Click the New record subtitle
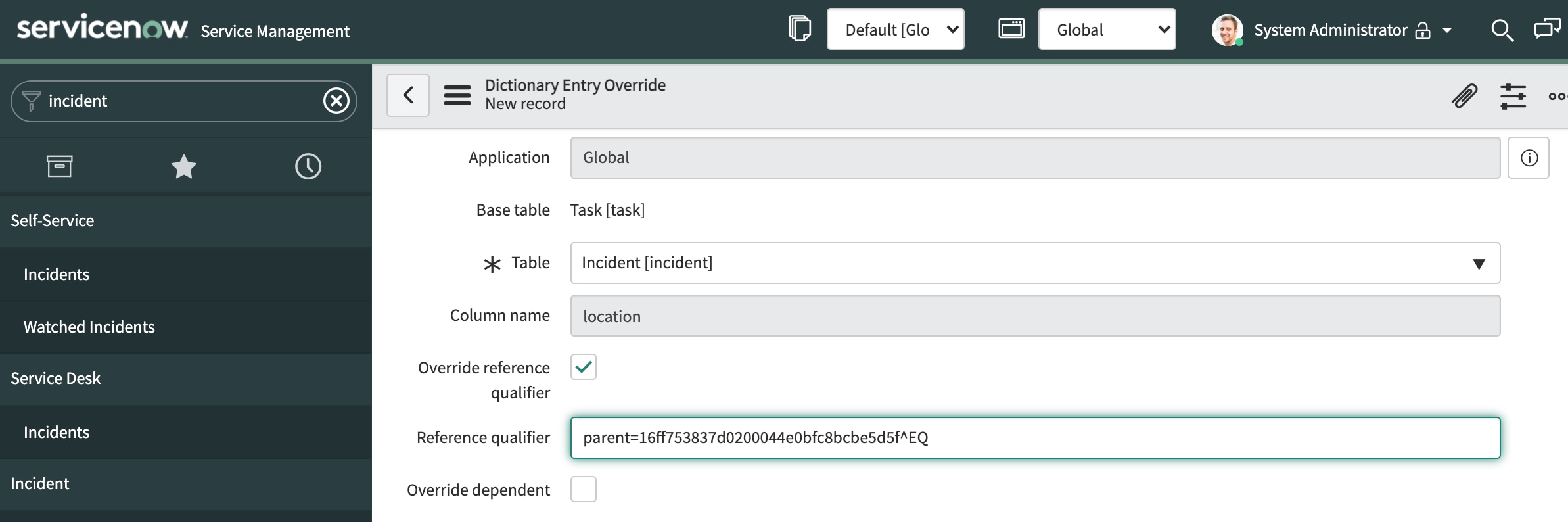 tap(525, 103)
